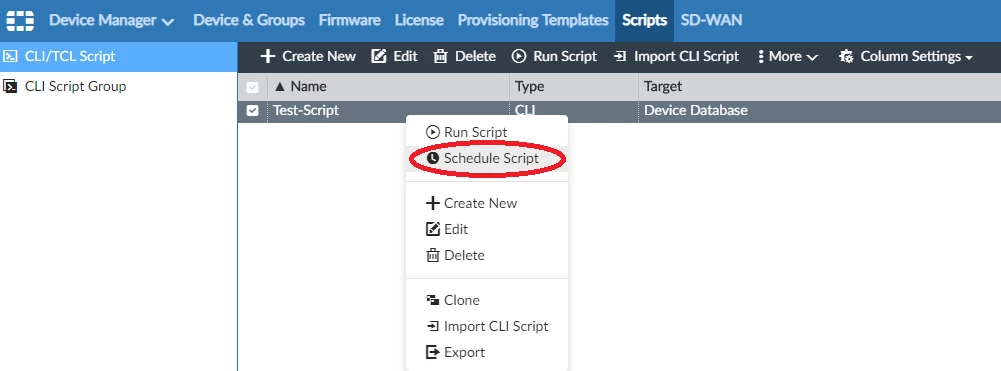
Task: Open Column Settings dropdown
Action: [906, 56]
